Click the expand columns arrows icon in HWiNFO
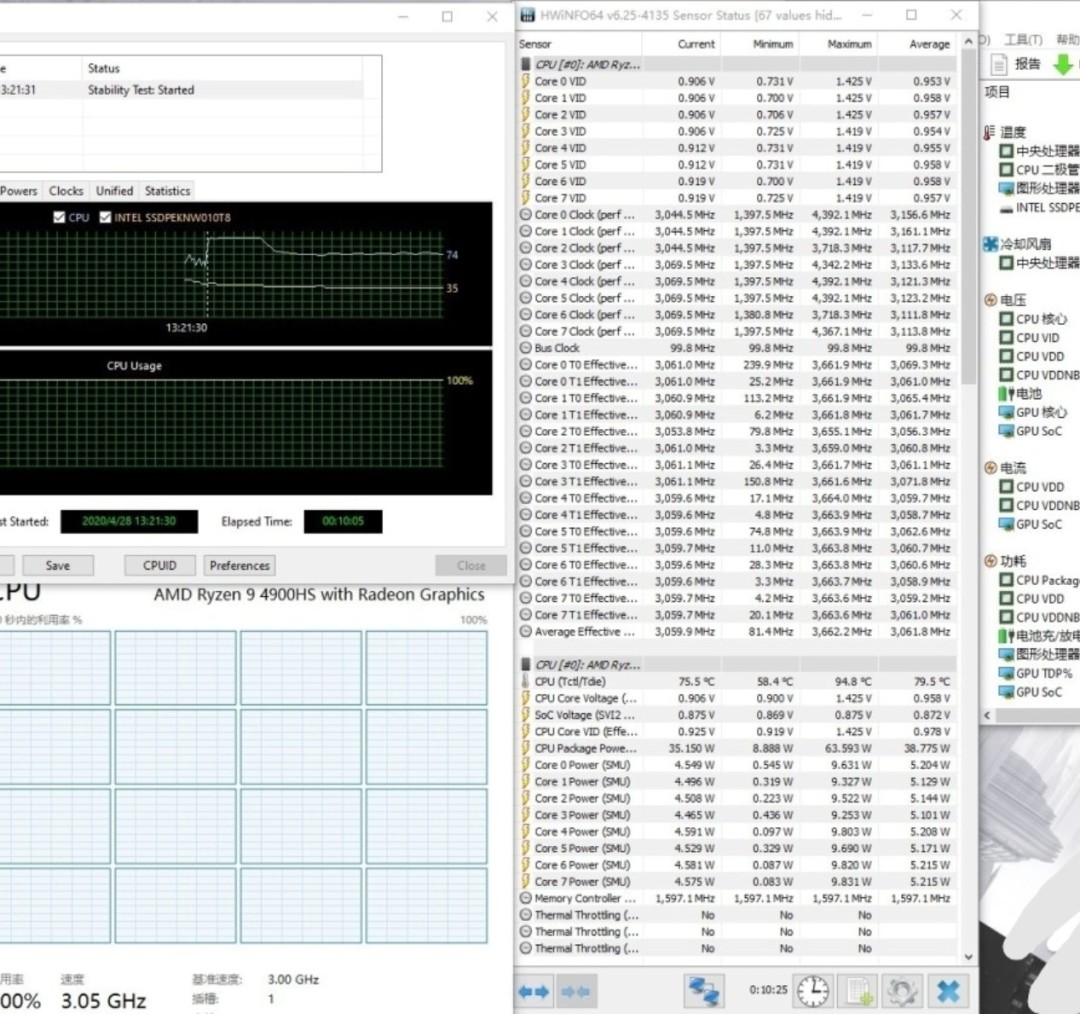Image resolution: width=1080 pixels, height=1014 pixels. [534, 992]
